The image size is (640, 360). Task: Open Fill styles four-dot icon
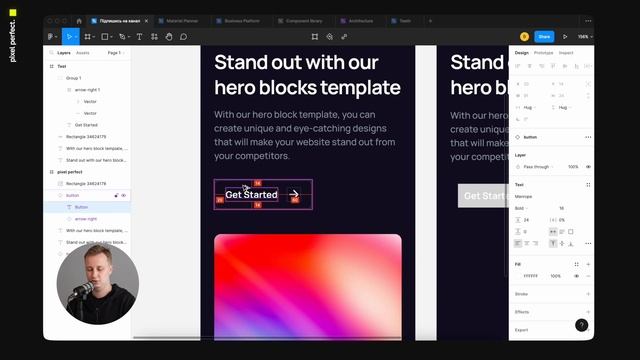(576, 264)
